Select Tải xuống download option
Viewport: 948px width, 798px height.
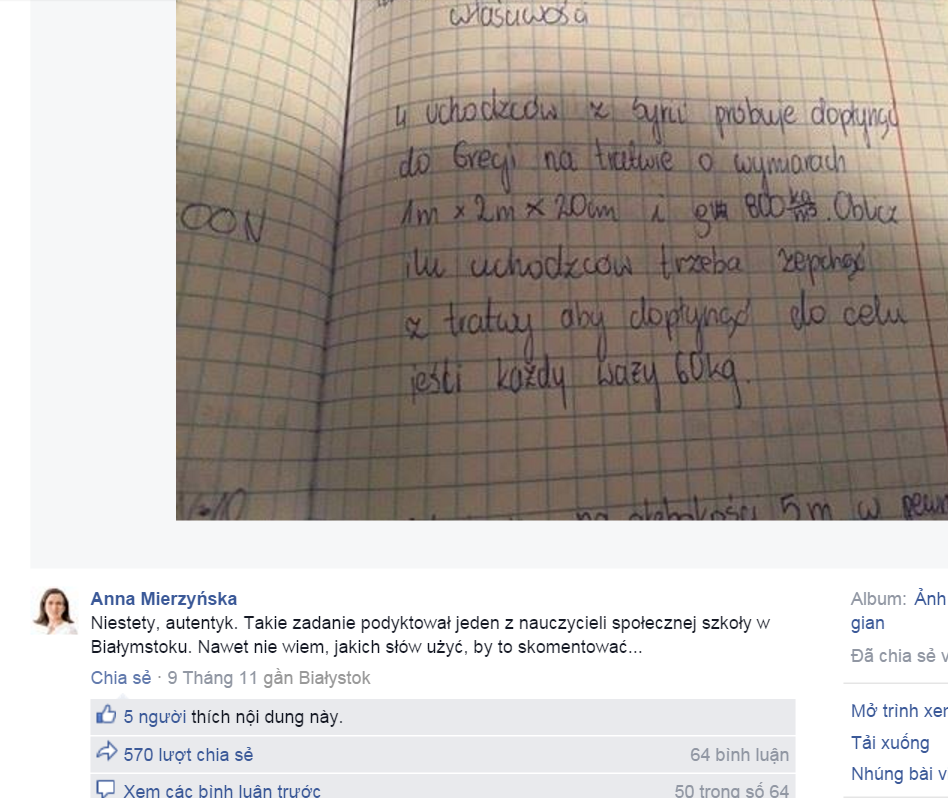click(x=890, y=743)
